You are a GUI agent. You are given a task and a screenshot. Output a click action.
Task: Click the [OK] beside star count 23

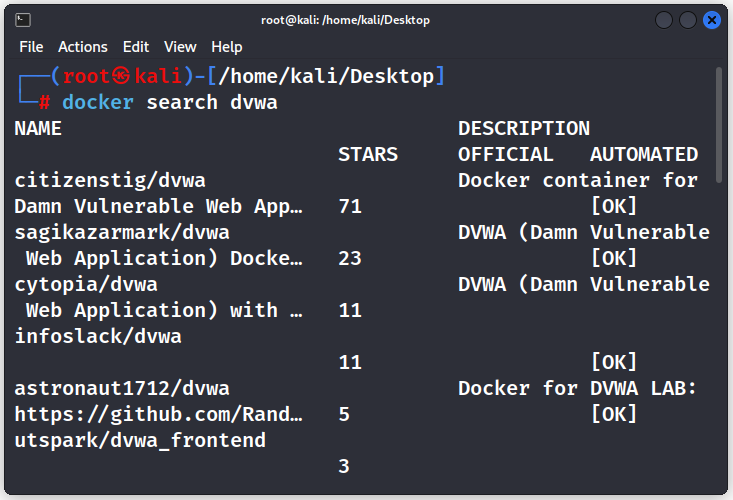click(614, 258)
